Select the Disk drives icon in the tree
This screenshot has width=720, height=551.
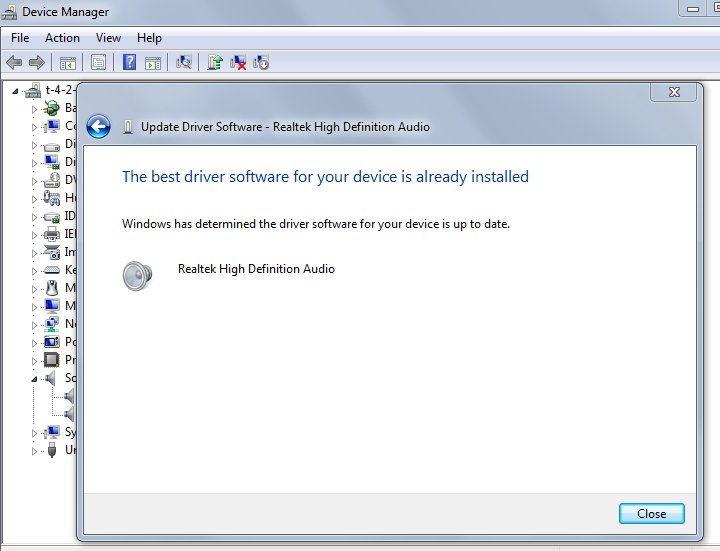(51, 146)
